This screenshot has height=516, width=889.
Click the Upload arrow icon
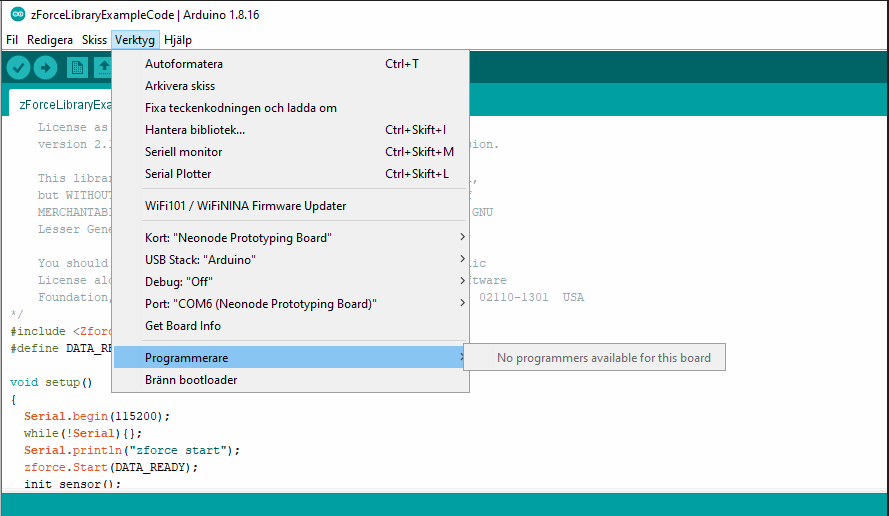[46, 67]
